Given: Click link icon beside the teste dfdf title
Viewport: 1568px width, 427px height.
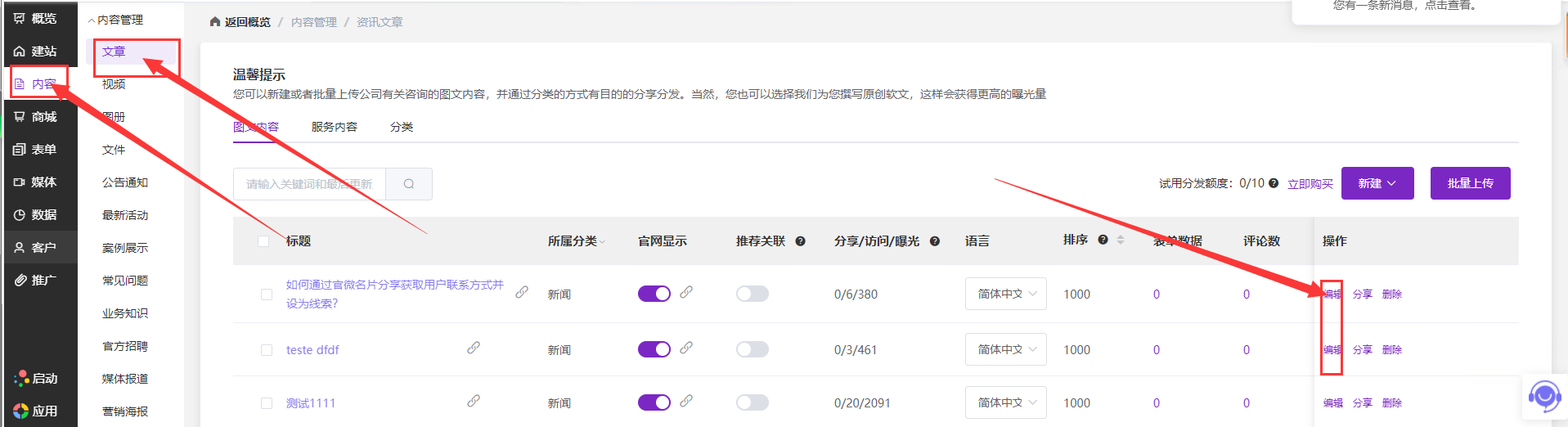Looking at the screenshot, I should 474,348.
